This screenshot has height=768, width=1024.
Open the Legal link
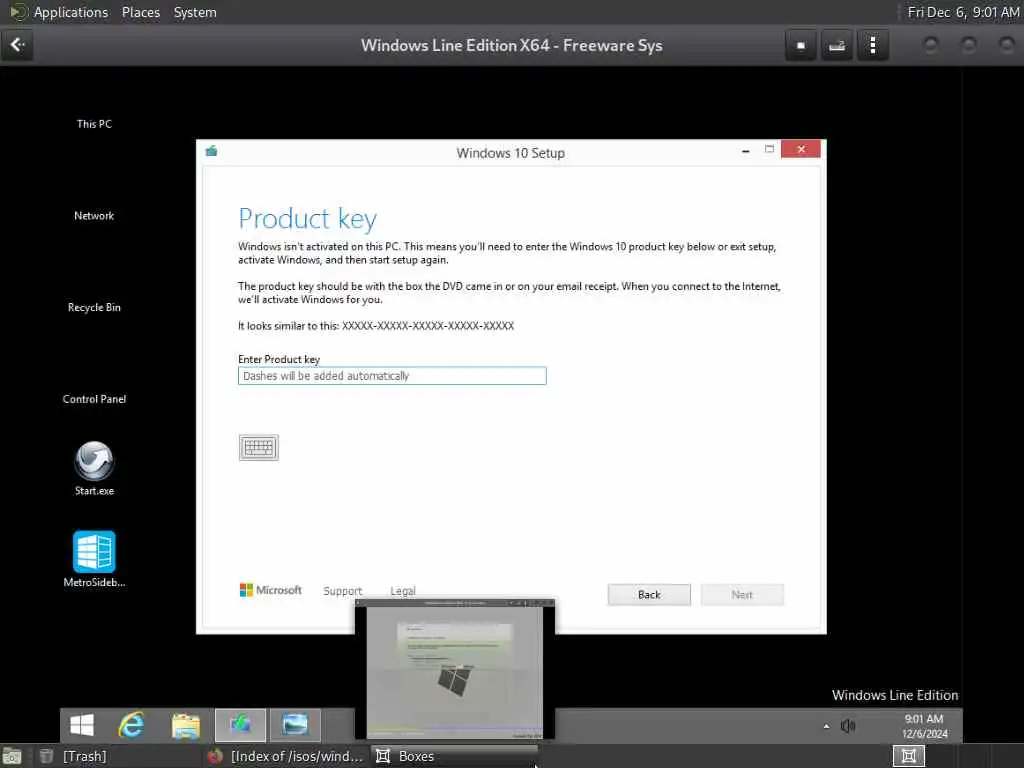(x=402, y=590)
